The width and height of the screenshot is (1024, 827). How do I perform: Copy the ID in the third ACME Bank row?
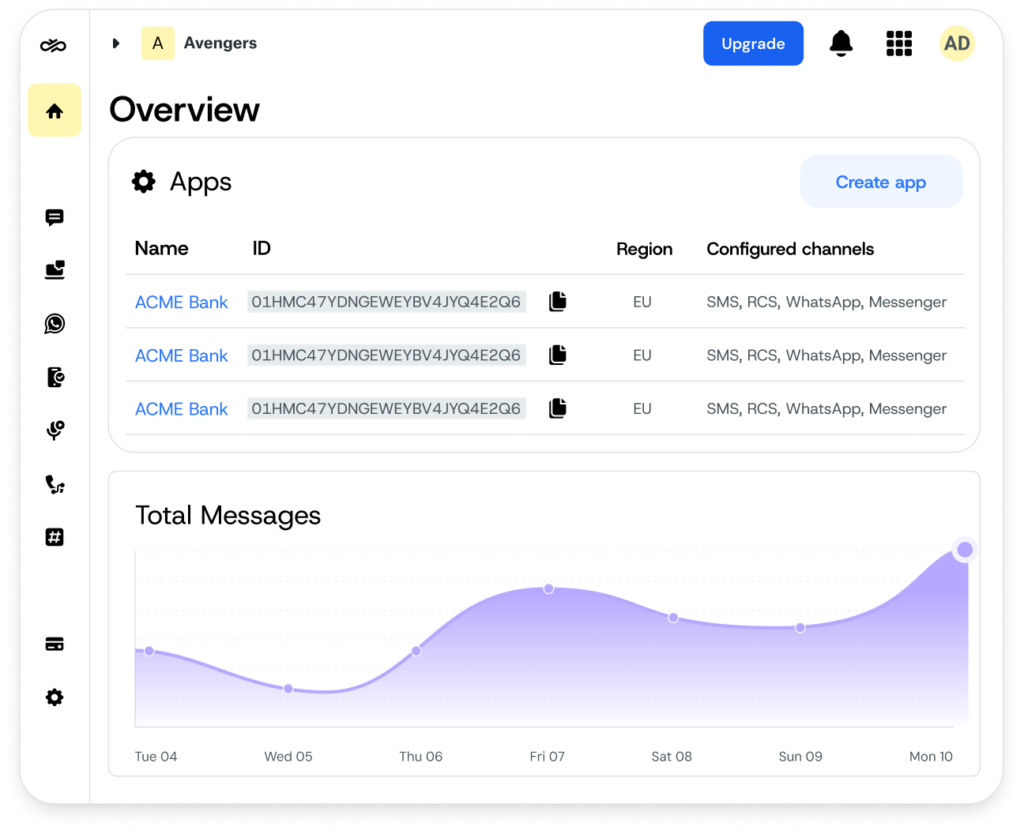557,408
